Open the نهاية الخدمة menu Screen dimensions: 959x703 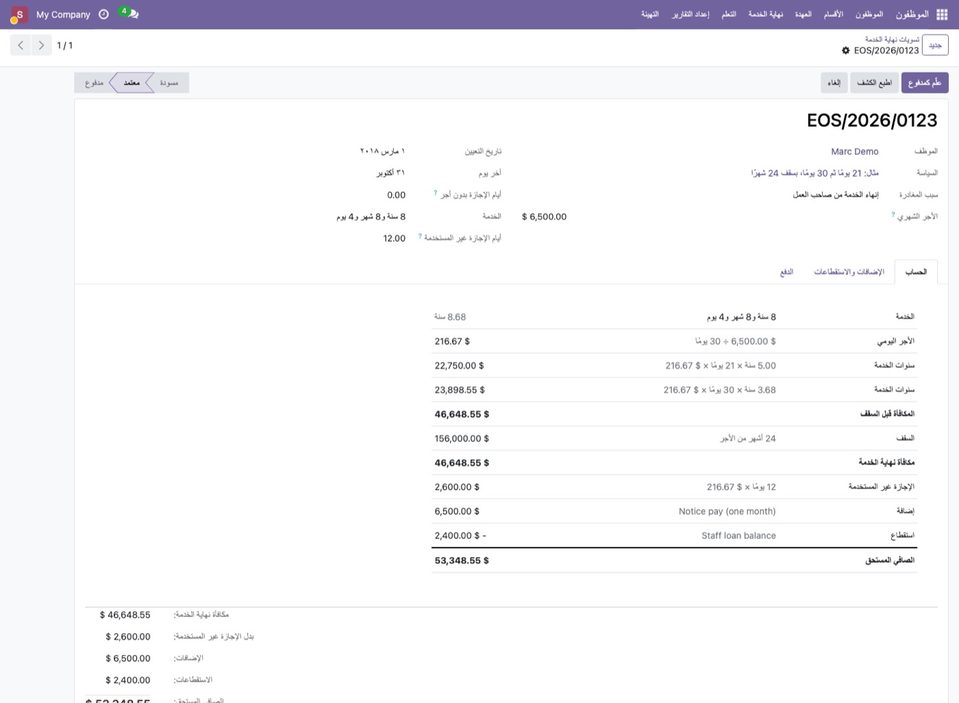click(x=766, y=14)
